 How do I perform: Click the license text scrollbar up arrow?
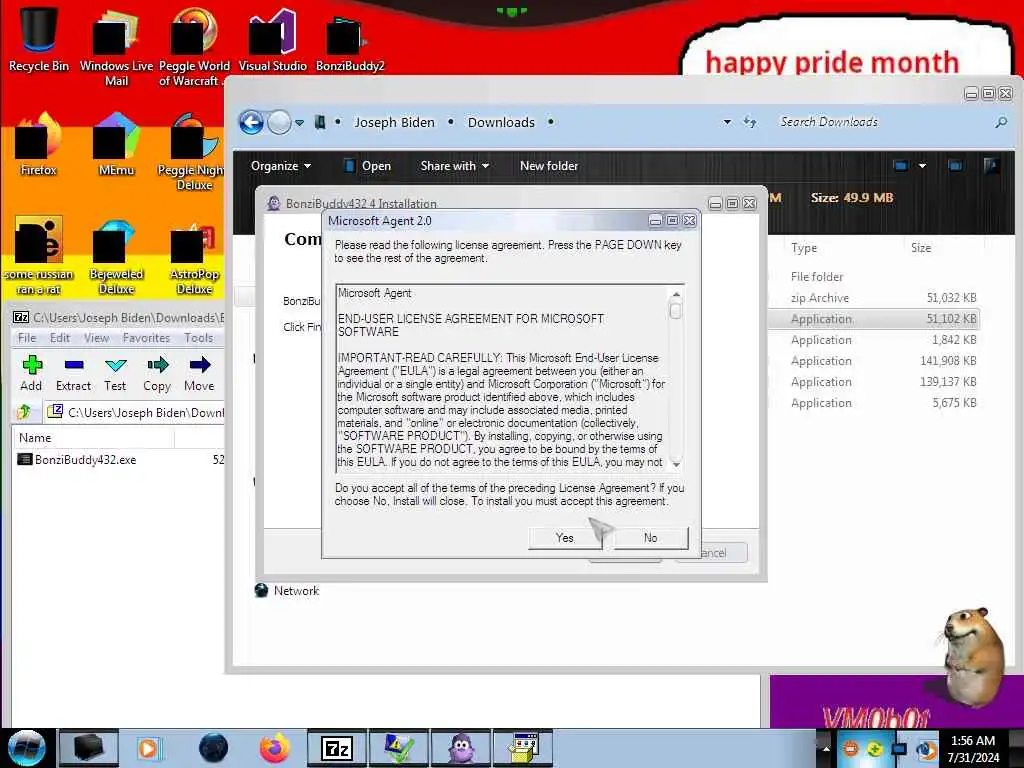(x=676, y=295)
